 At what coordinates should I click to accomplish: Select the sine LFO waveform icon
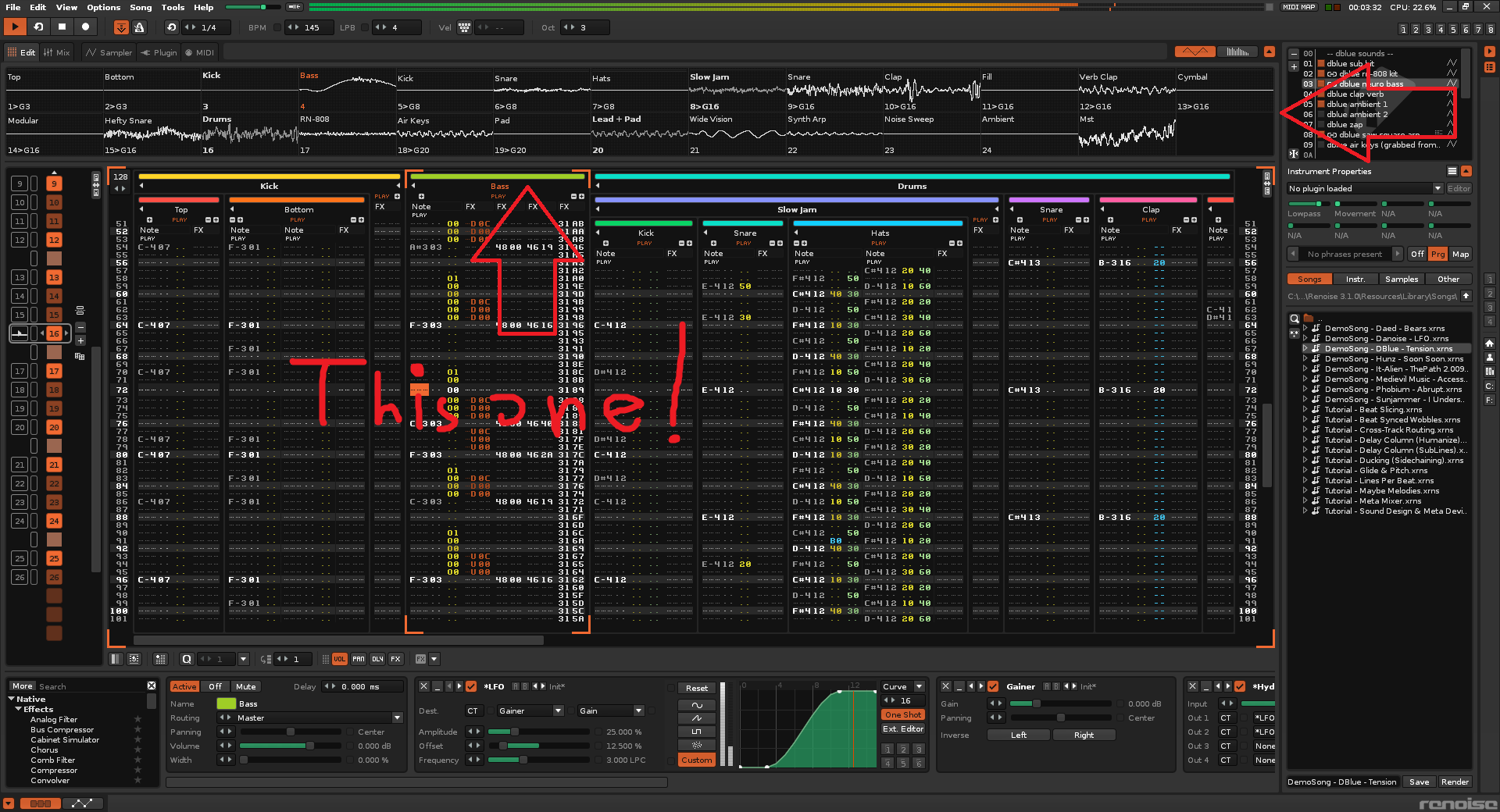pos(697,705)
